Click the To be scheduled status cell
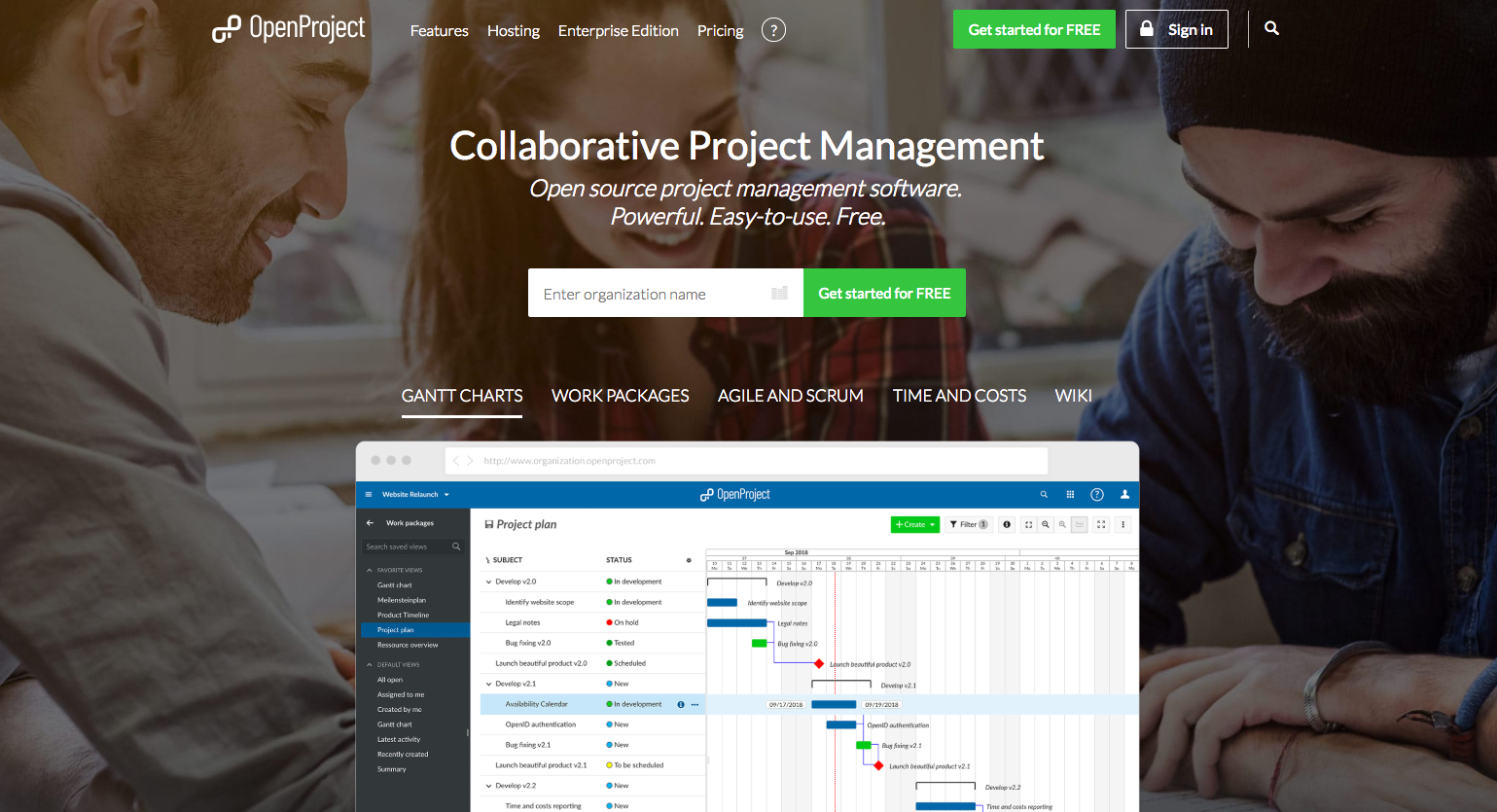Viewport: 1497px width, 812px height. click(x=635, y=765)
